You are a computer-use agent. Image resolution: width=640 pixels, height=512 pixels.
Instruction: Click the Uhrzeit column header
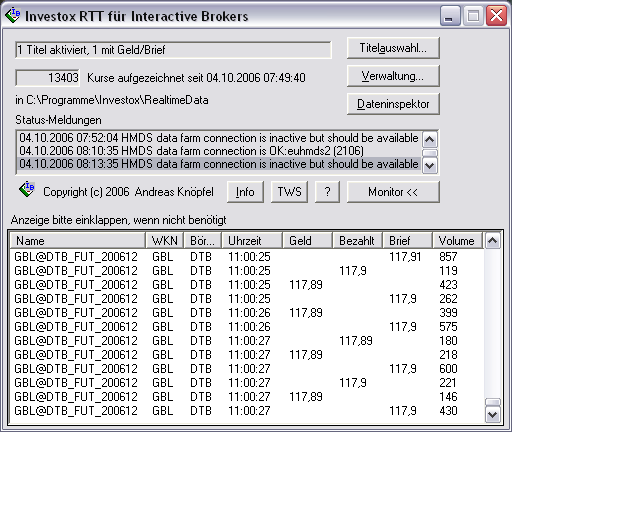tap(253, 241)
